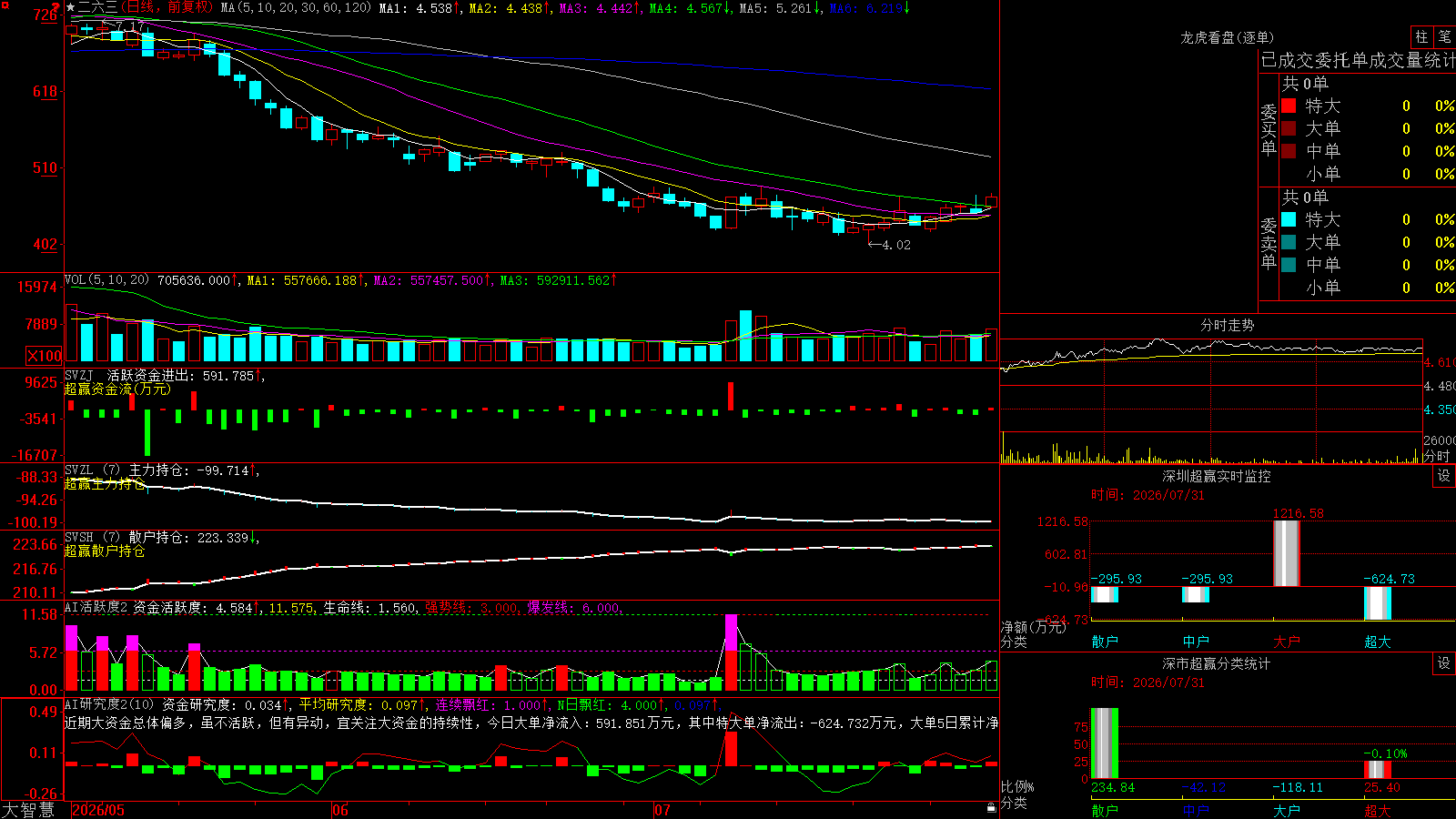This screenshot has height=819, width=1456.
Task: Open settings (设) for 深圳超赢实时监控 panel
Action: (x=1443, y=476)
